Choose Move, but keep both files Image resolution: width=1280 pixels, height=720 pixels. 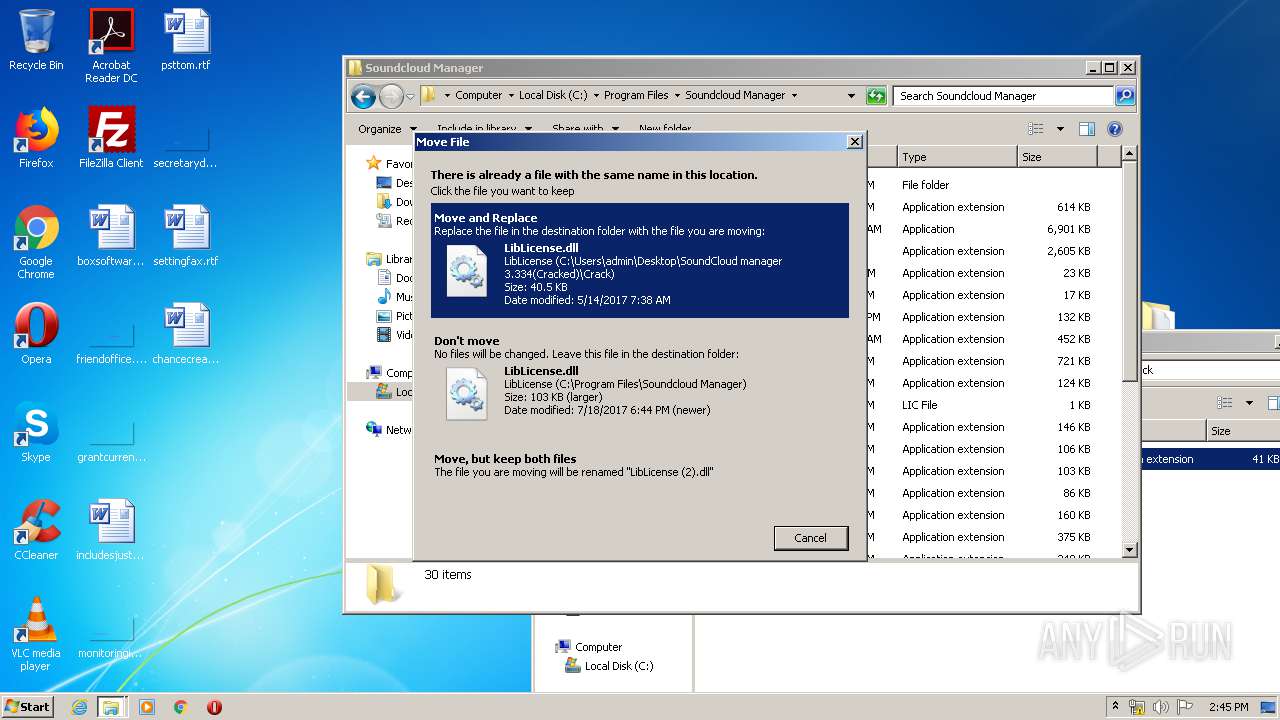tap(640, 465)
